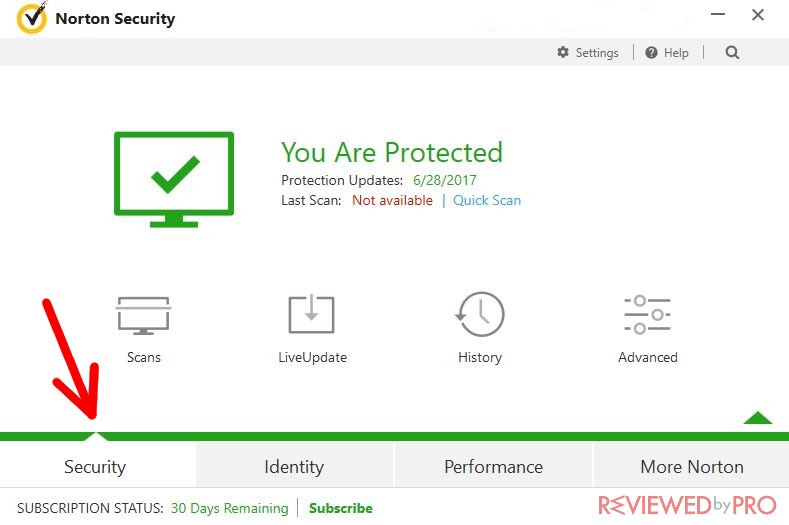Viewport: 789px width, 525px height.
Task: Click the Help text label
Action: pyautogui.click(x=676, y=53)
